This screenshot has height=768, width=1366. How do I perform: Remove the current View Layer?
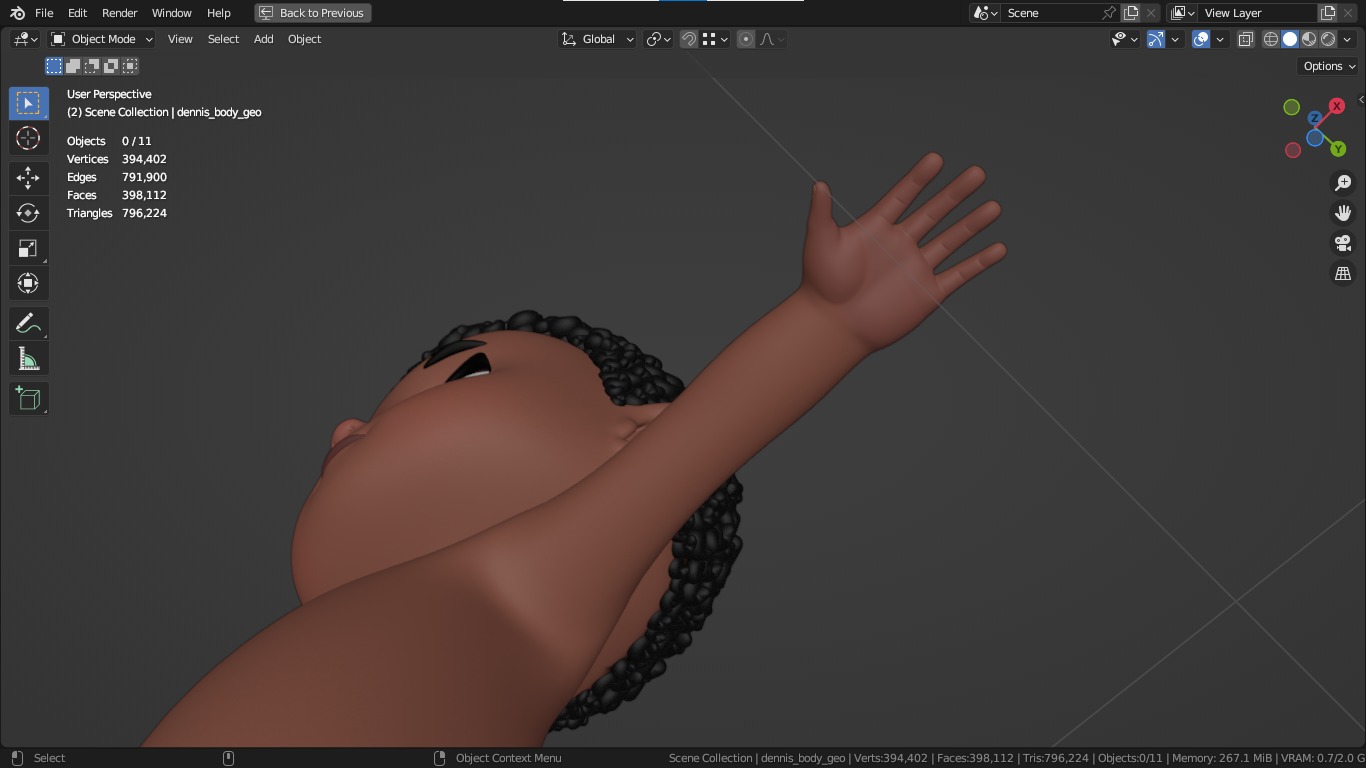tap(1348, 13)
